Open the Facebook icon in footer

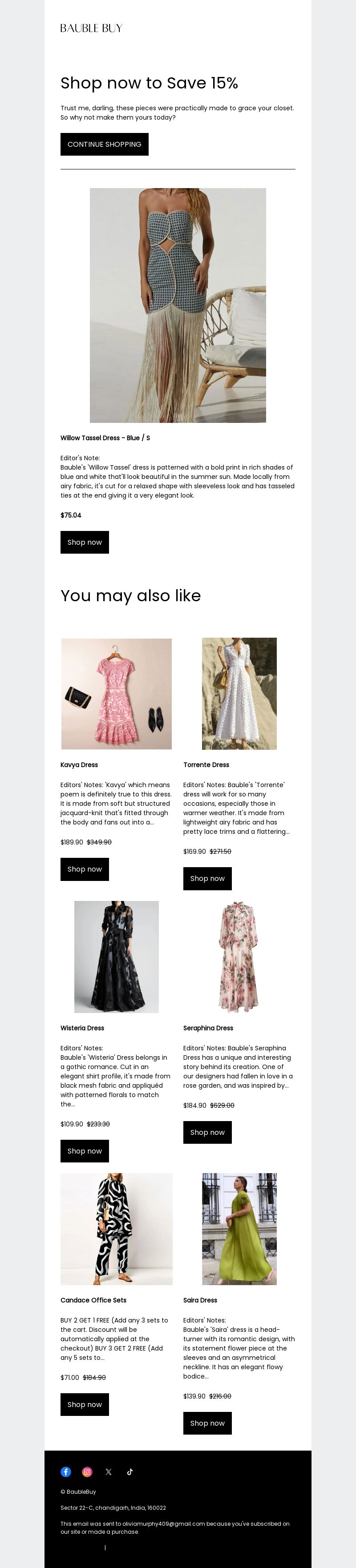pos(66,1471)
